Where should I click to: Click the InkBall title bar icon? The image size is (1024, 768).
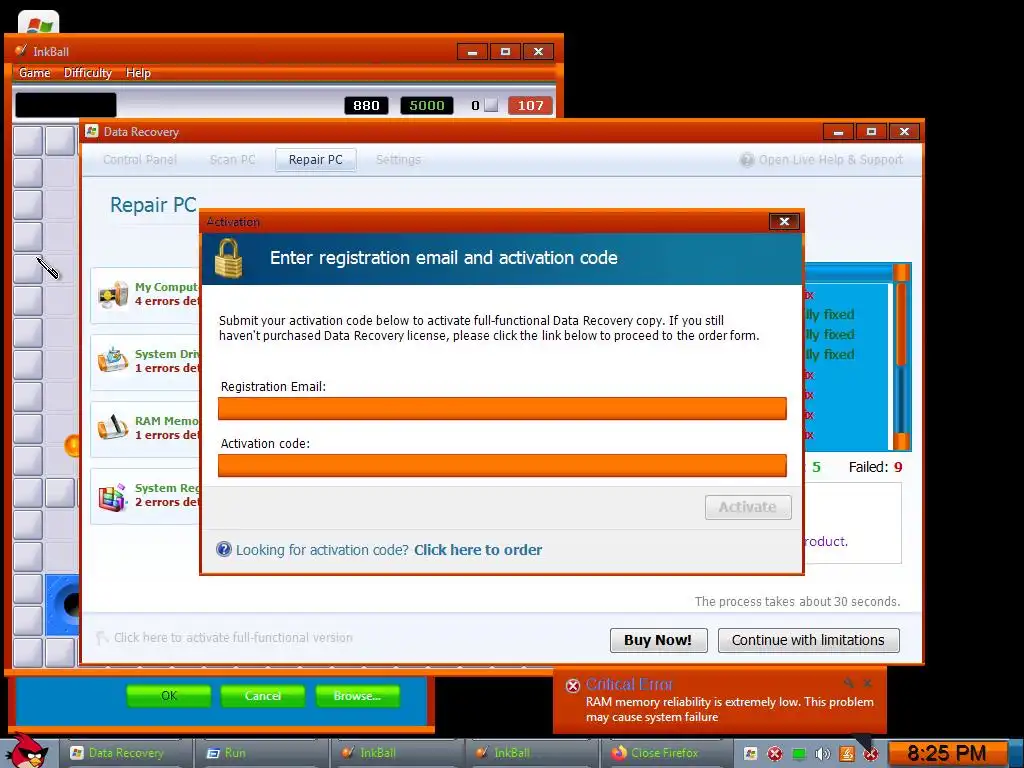(22, 51)
